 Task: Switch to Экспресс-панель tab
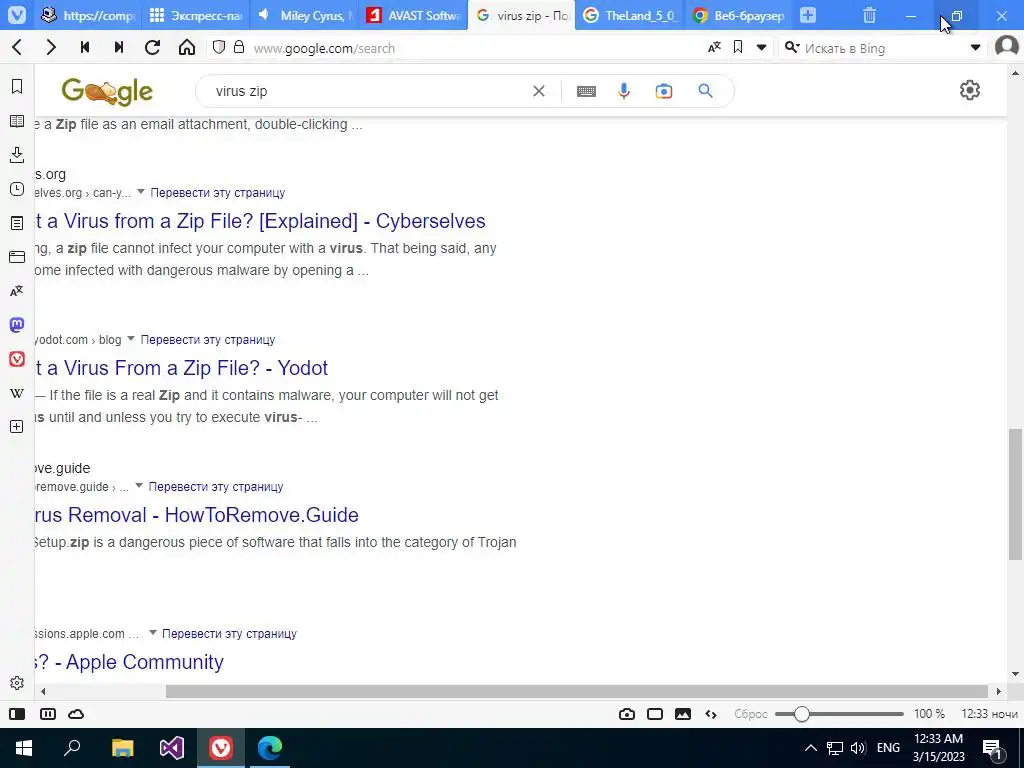pyautogui.click(x=196, y=15)
